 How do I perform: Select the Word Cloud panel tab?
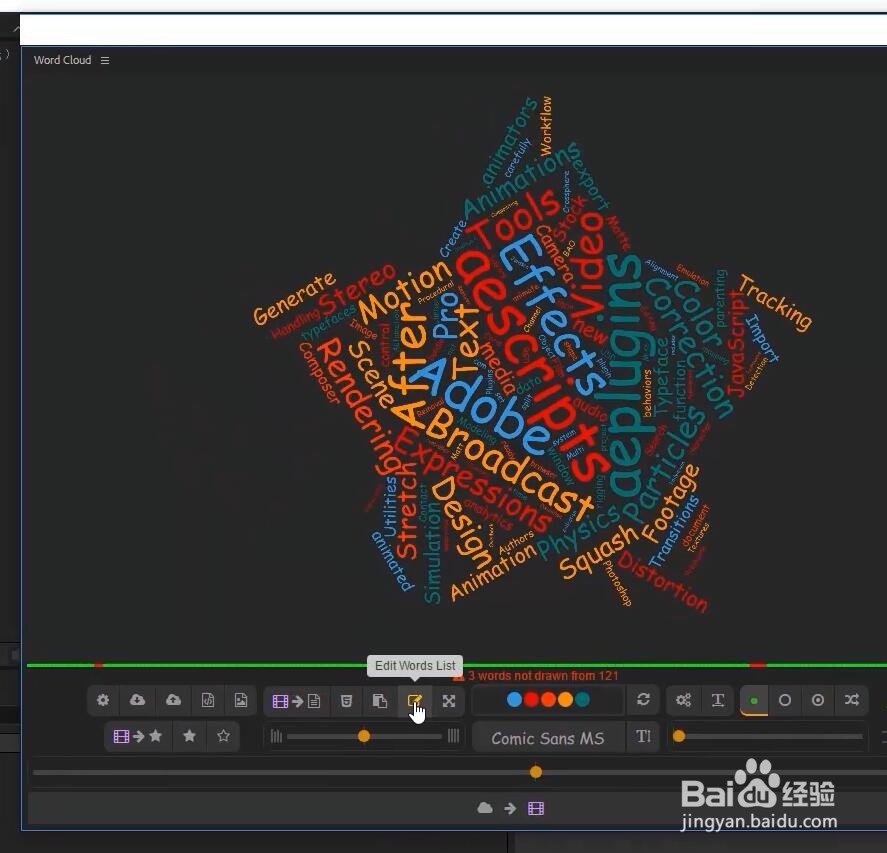click(62, 60)
